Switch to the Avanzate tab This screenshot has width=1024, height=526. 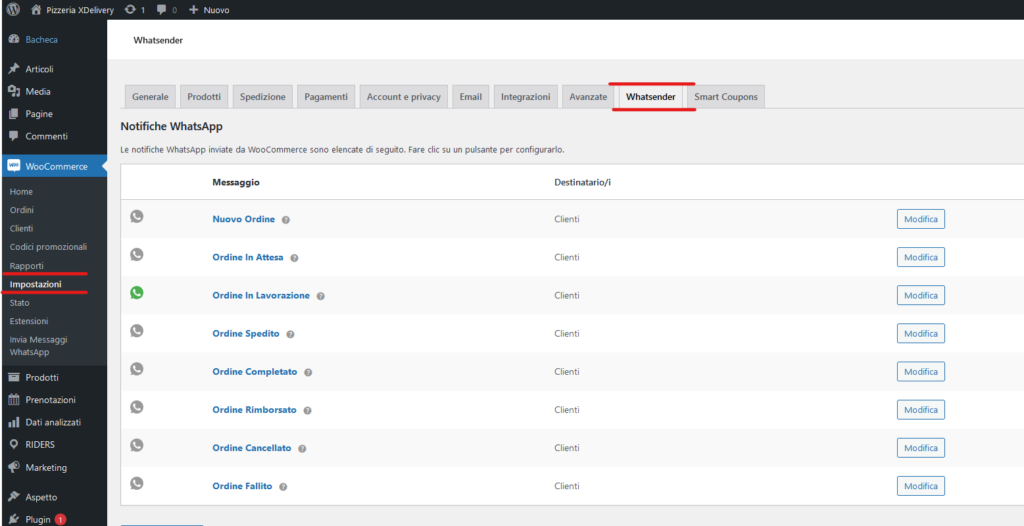(x=588, y=97)
